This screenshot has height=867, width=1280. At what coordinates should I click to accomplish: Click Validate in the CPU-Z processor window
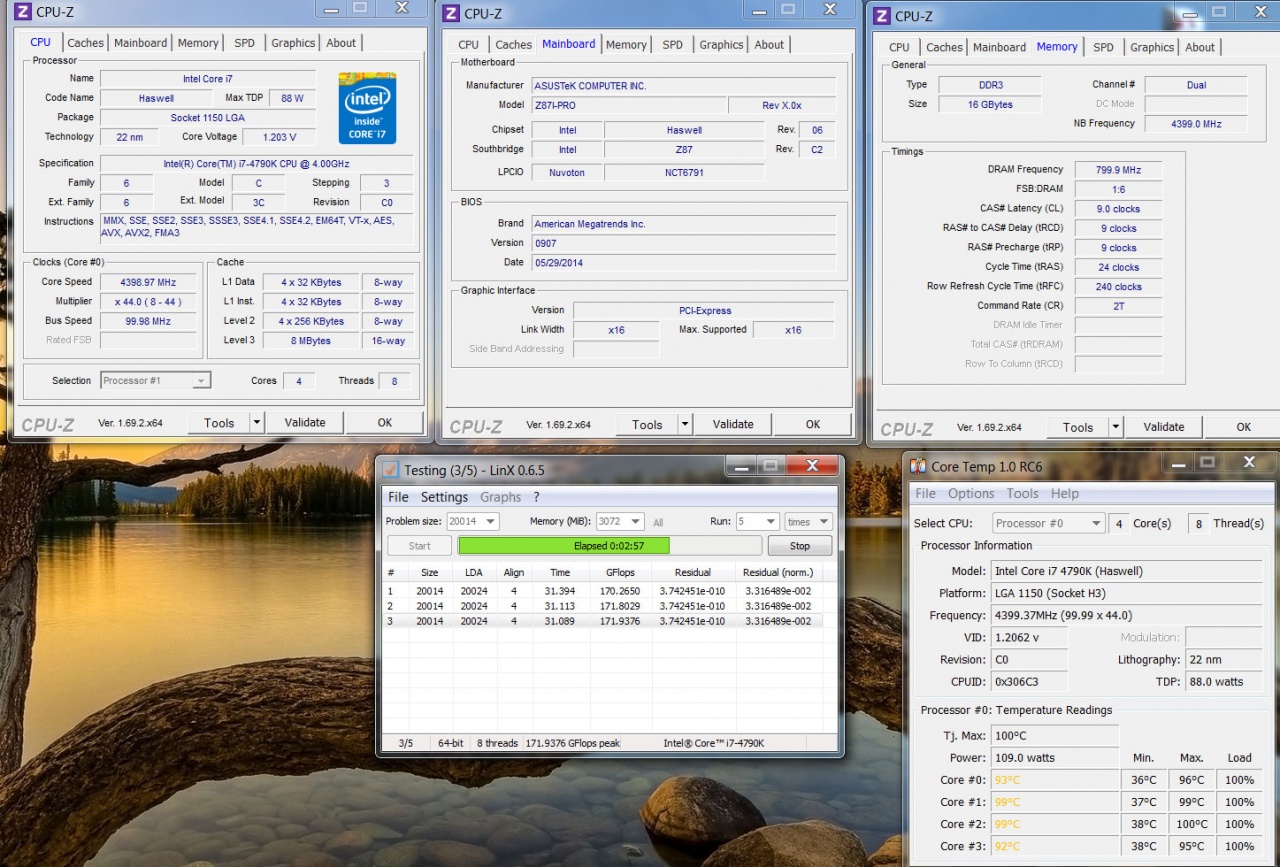305,423
